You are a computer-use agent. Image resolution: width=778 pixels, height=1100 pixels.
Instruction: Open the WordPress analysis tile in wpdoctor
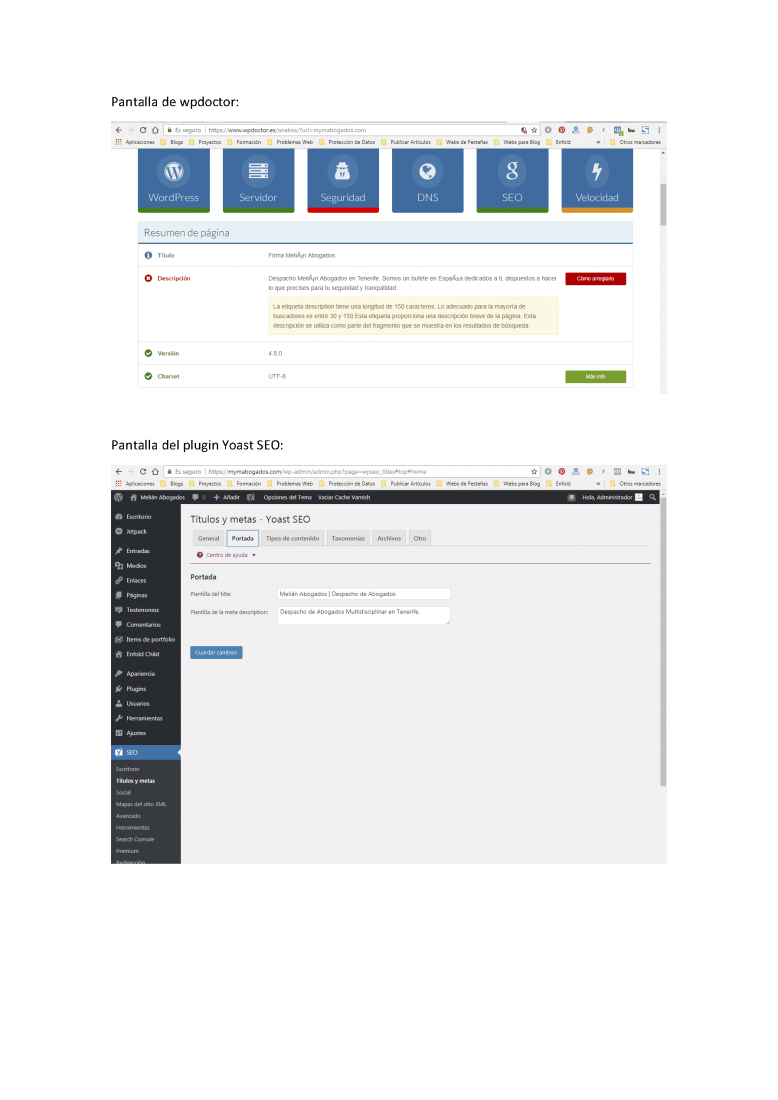coord(174,180)
